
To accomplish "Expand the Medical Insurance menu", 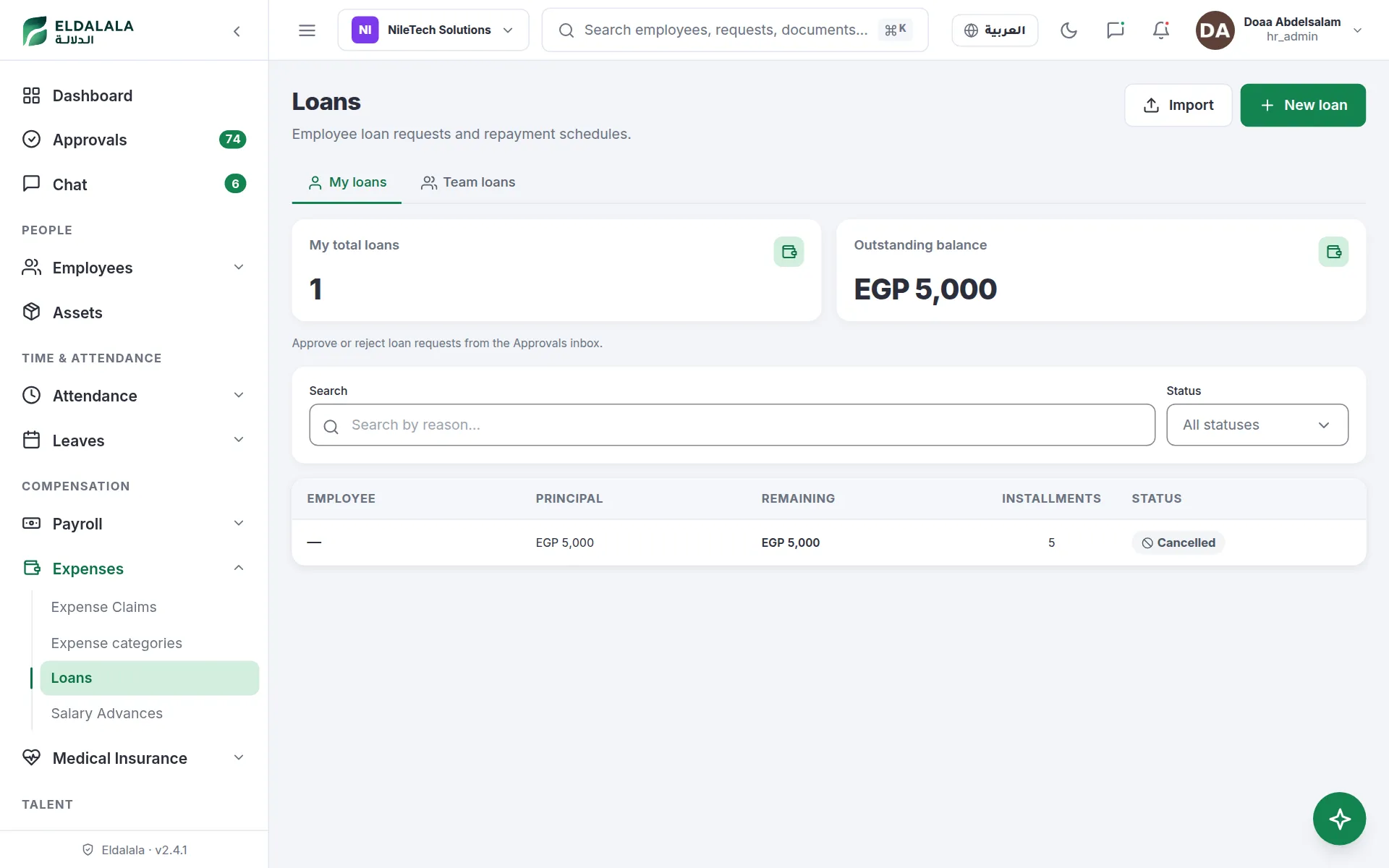I will [134, 758].
